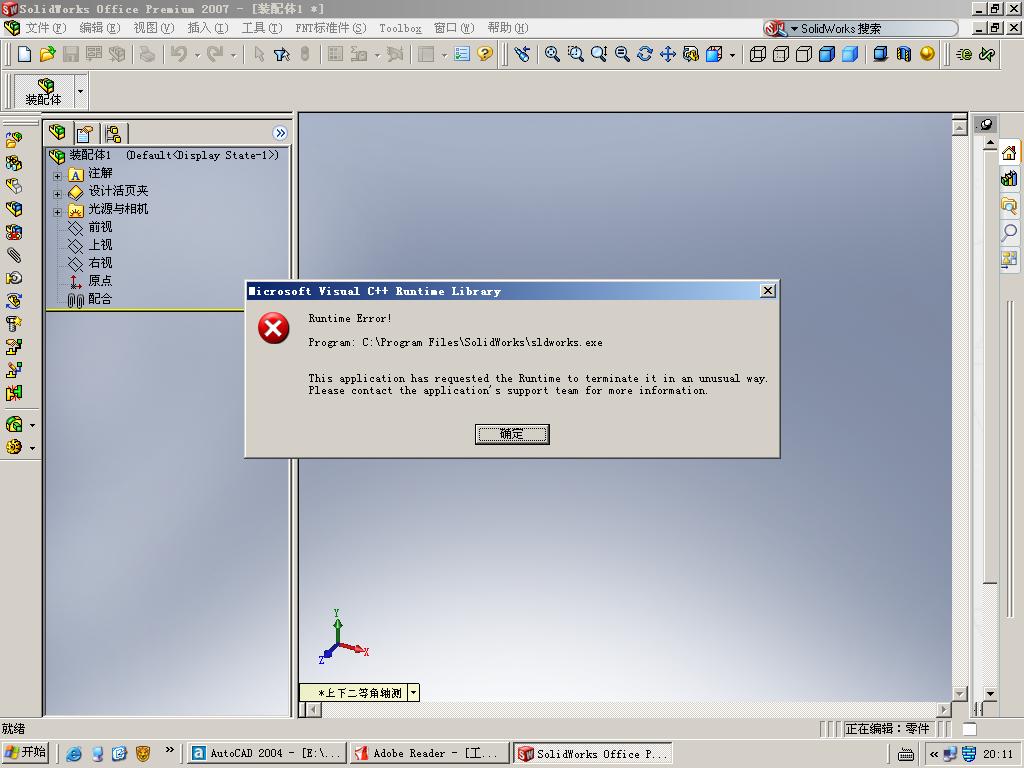Expand the 注解 tree node

click(x=57, y=176)
